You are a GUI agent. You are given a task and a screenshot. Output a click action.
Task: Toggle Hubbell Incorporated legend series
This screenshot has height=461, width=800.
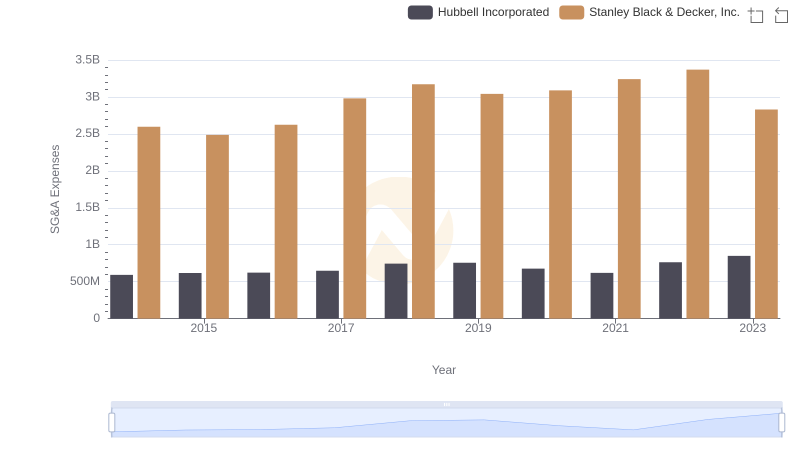(x=479, y=12)
